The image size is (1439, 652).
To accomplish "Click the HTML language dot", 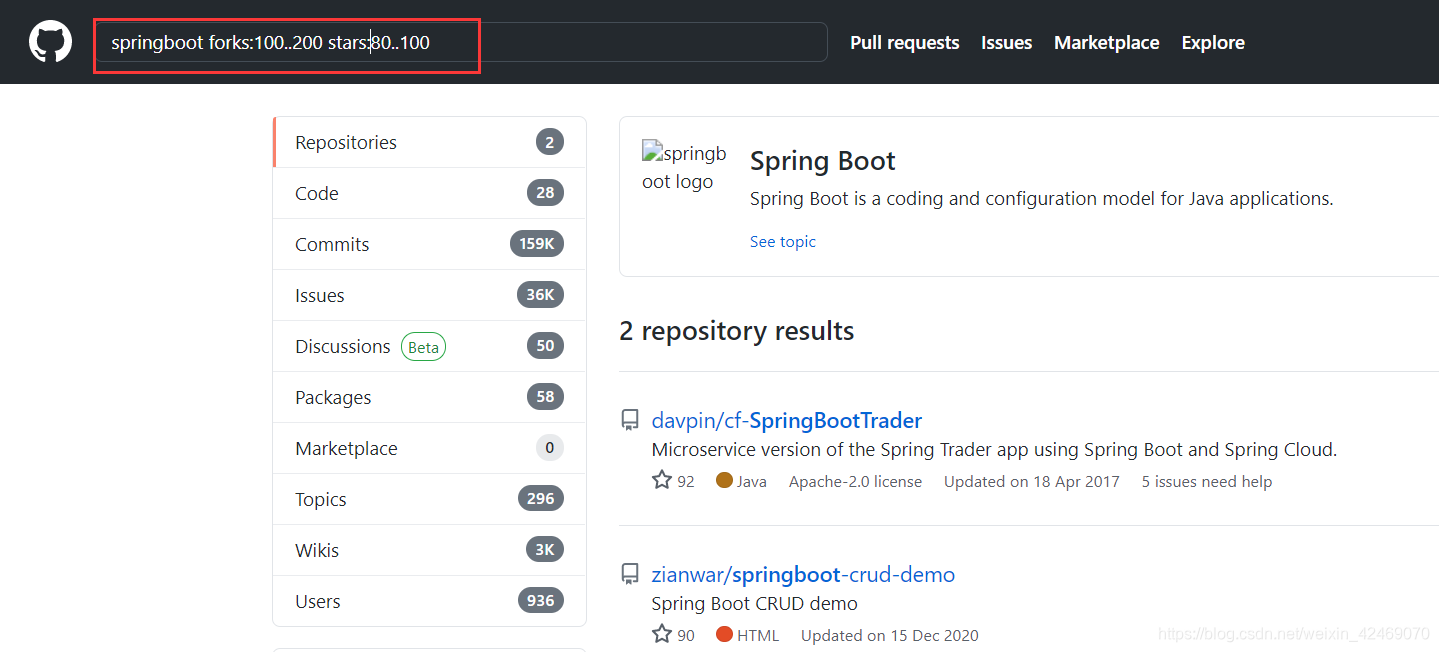I will 725,634.
